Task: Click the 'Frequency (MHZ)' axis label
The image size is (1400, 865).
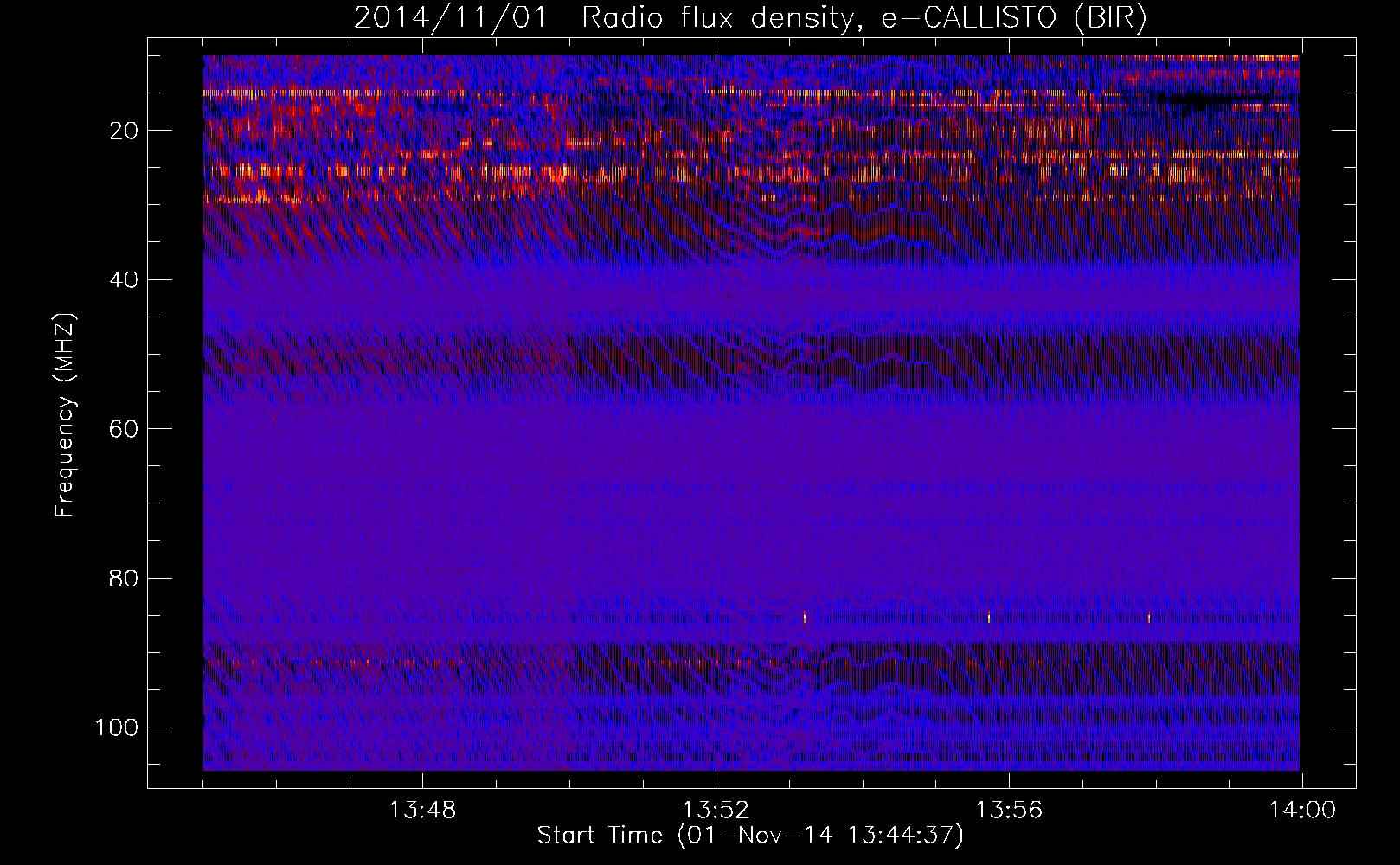Action: 65,415
